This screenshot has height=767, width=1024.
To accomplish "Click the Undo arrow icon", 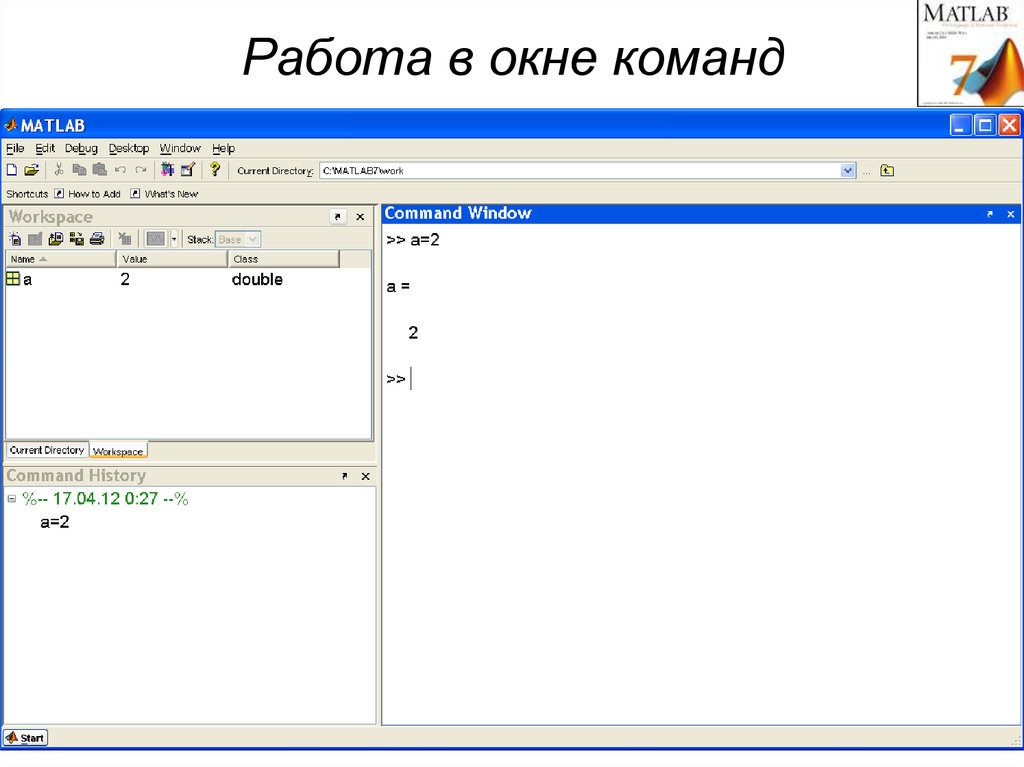I will (120, 171).
